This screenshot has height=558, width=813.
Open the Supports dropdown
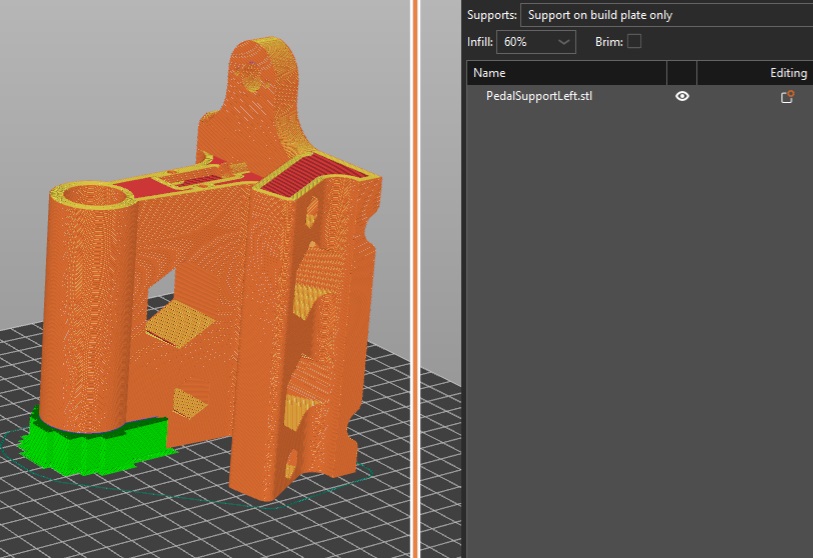point(665,15)
